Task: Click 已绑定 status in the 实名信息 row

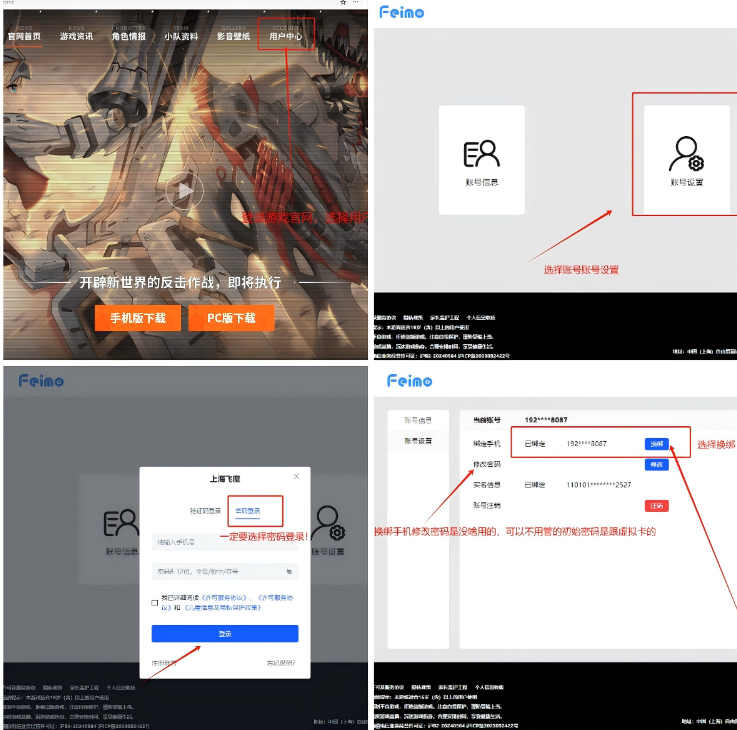Action: [534, 485]
